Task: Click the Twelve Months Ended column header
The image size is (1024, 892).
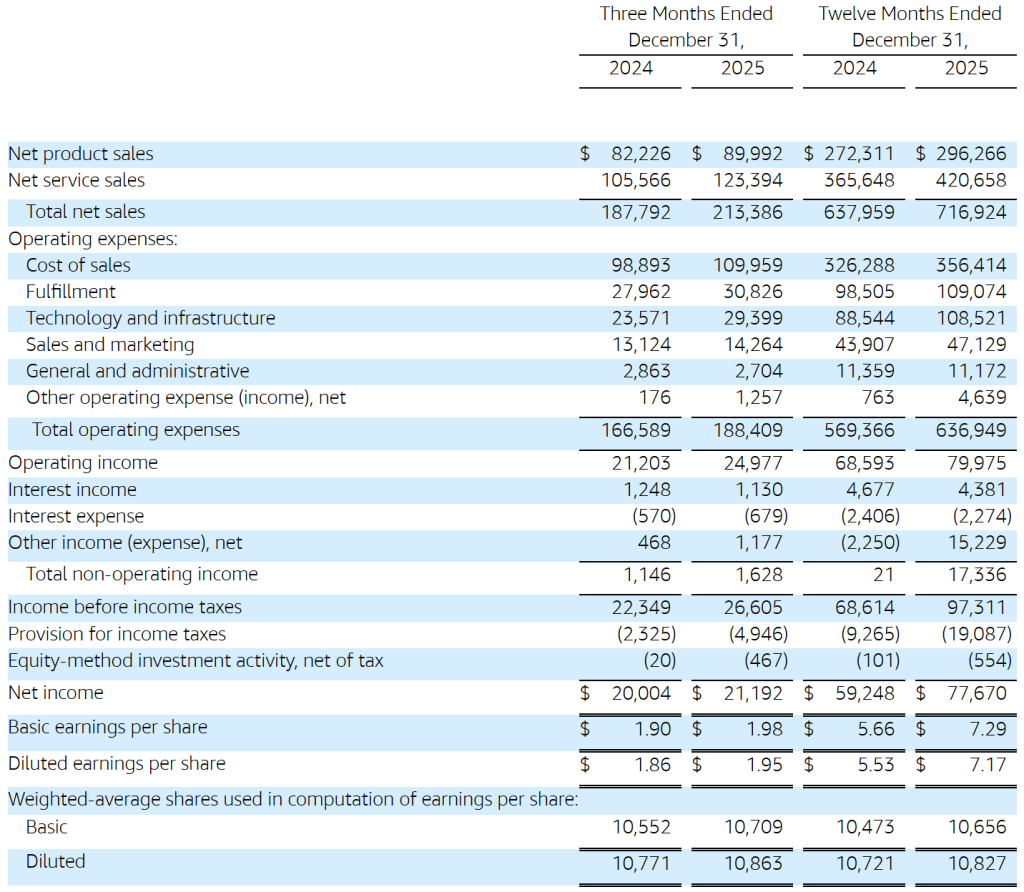Action: coord(909,14)
